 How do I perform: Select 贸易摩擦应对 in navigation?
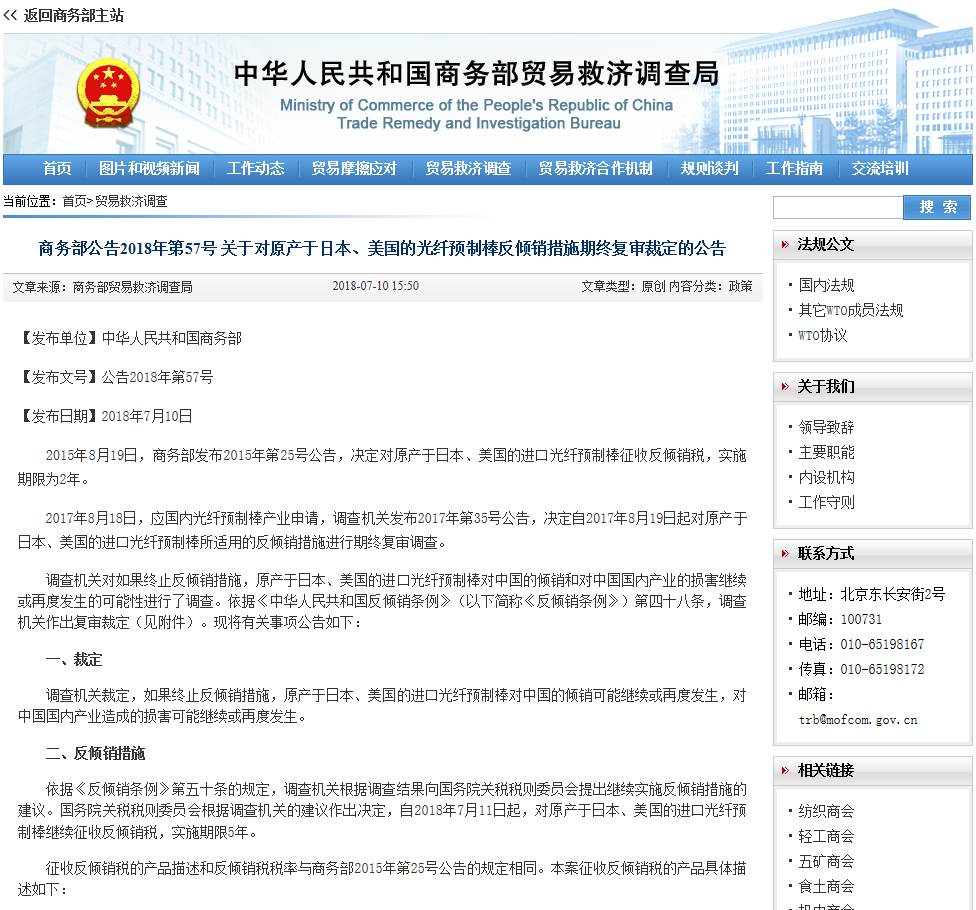354,169
